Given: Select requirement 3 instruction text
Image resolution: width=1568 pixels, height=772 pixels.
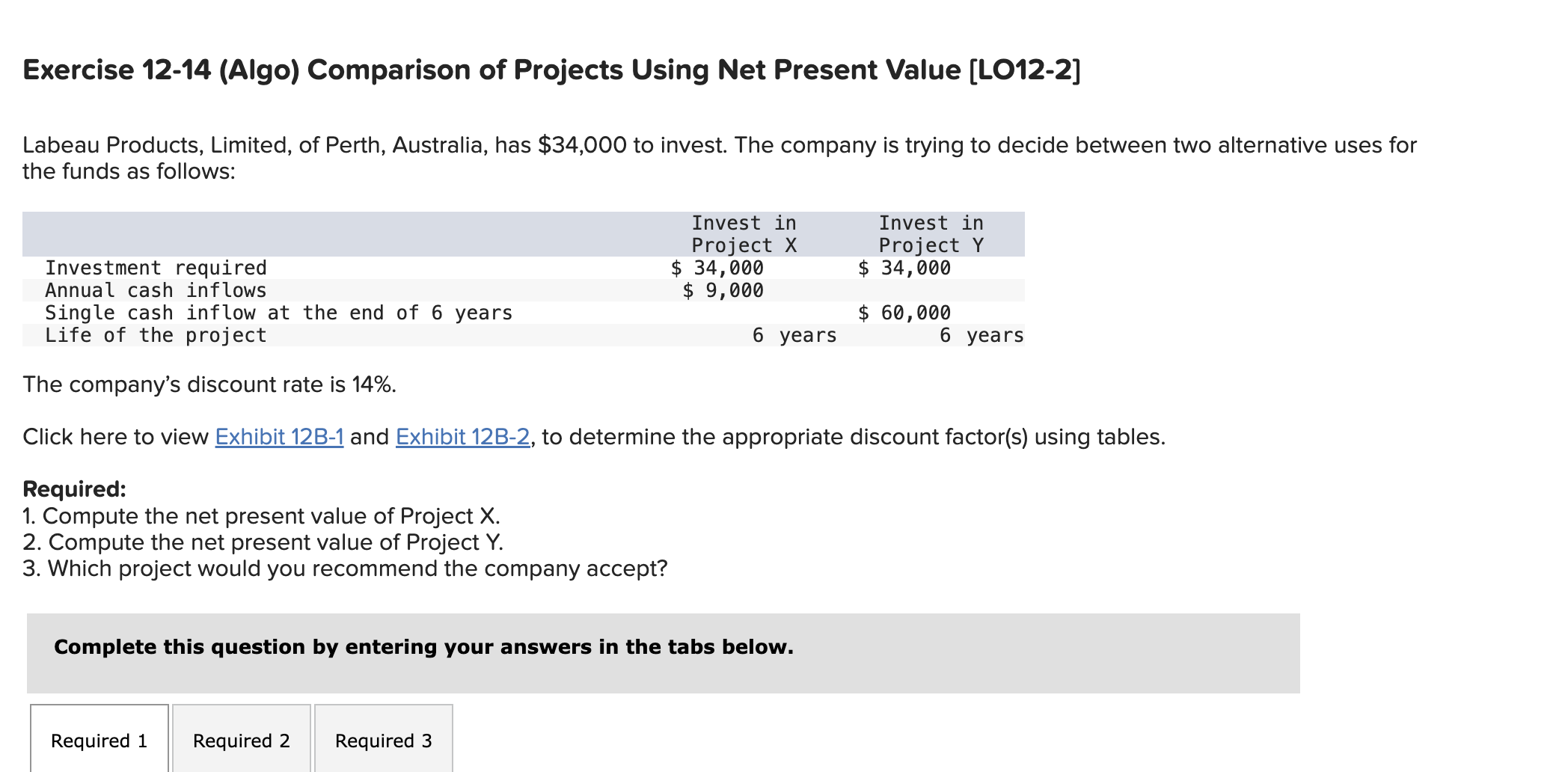Looking at the screenshot, I should 344,569.
